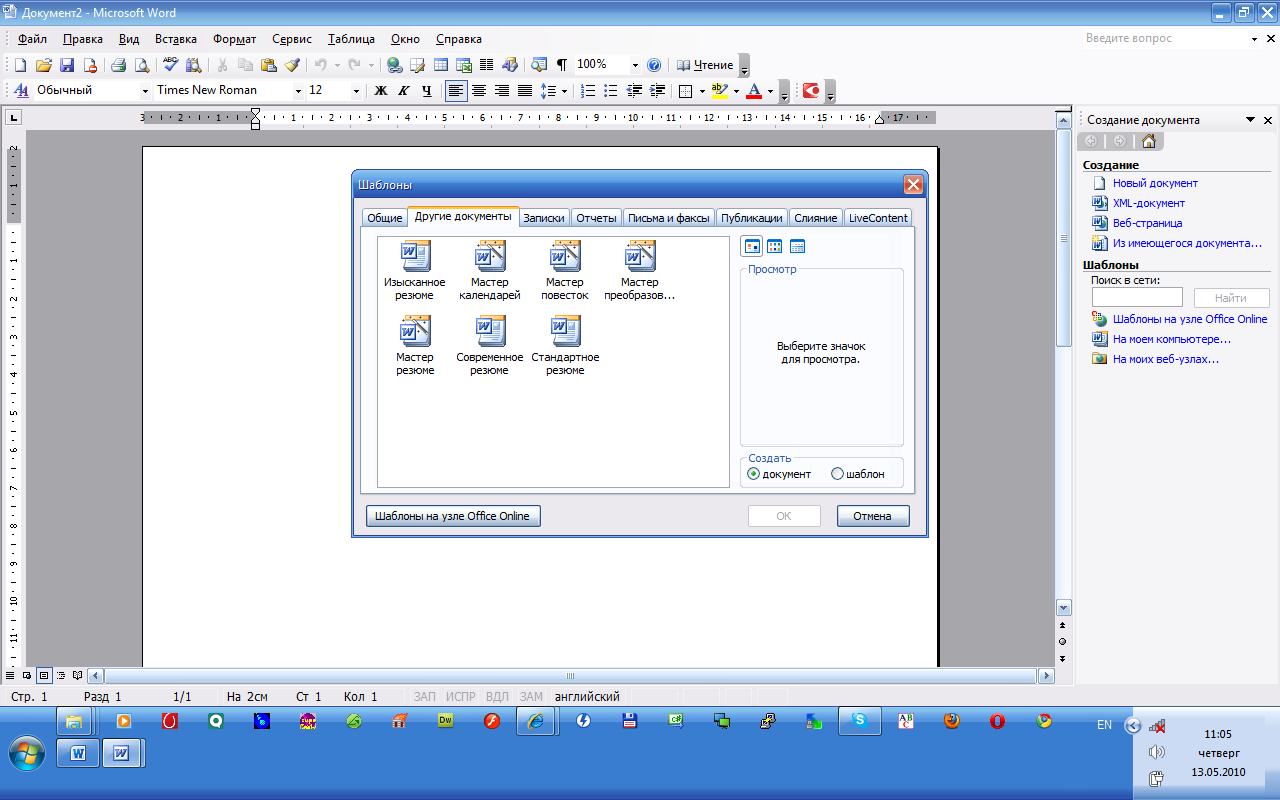Viewport: 1280px width, 800px height.
Task: Switch Templates dialog to large icons view
Action: [x=752, y=246]
